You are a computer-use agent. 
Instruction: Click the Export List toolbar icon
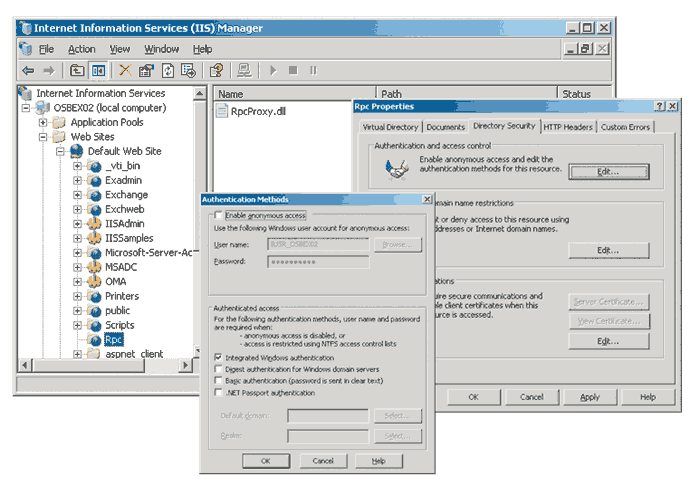(189, 70)
